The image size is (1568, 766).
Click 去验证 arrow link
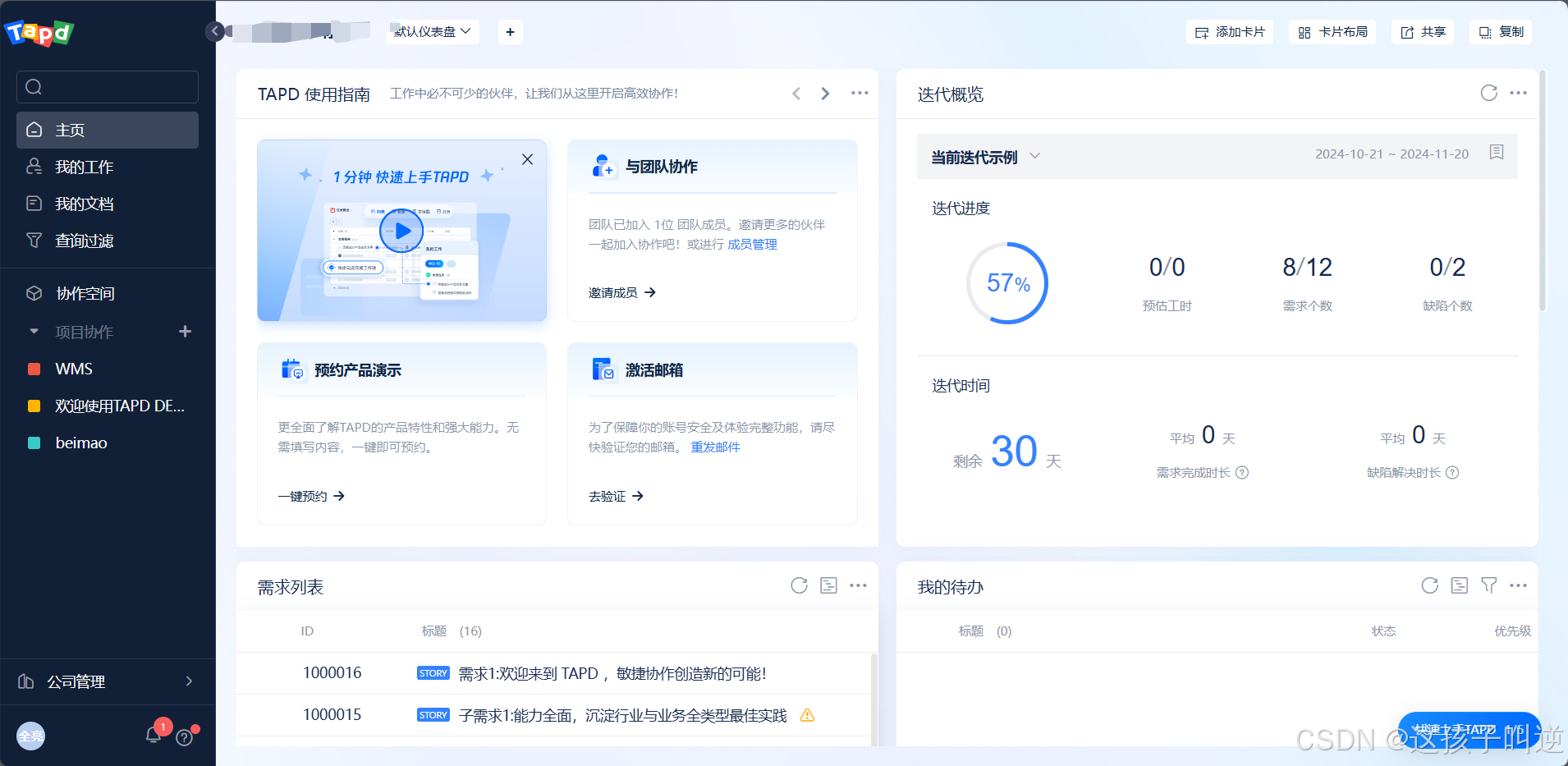click(616, 496)
